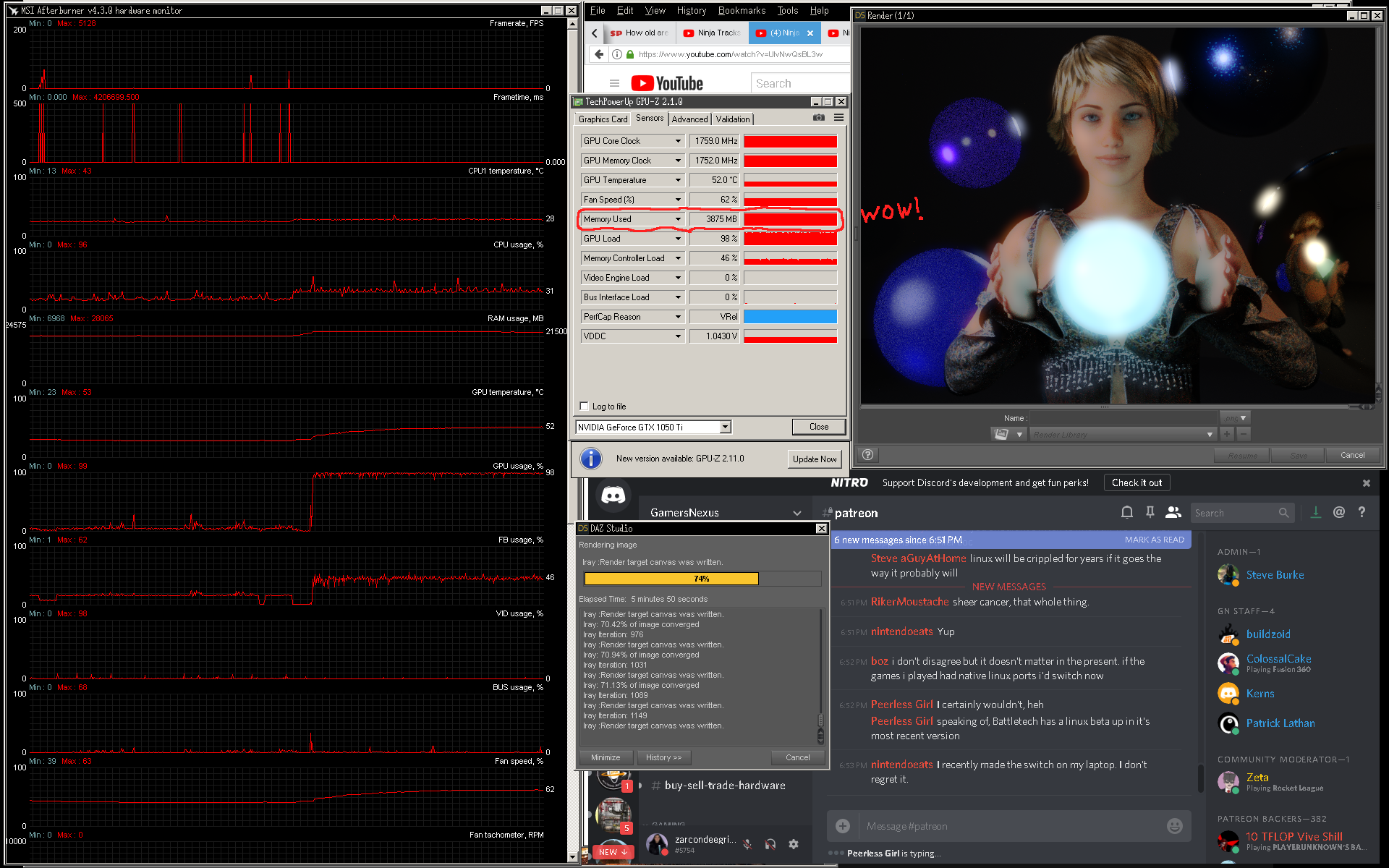Open Discord notification bell settings
Screen dimensions: 1389x868
(1126, 513)
